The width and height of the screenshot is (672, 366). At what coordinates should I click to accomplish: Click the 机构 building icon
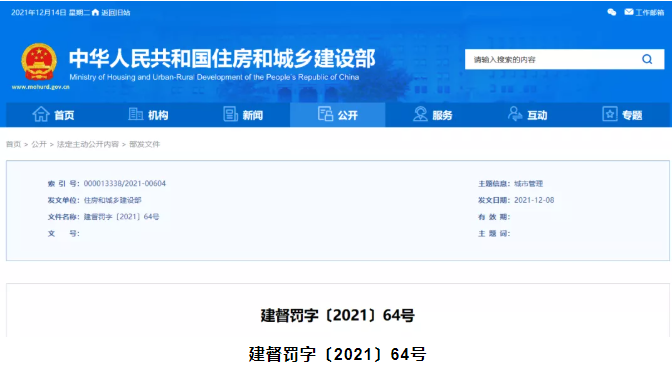point(135,114)
